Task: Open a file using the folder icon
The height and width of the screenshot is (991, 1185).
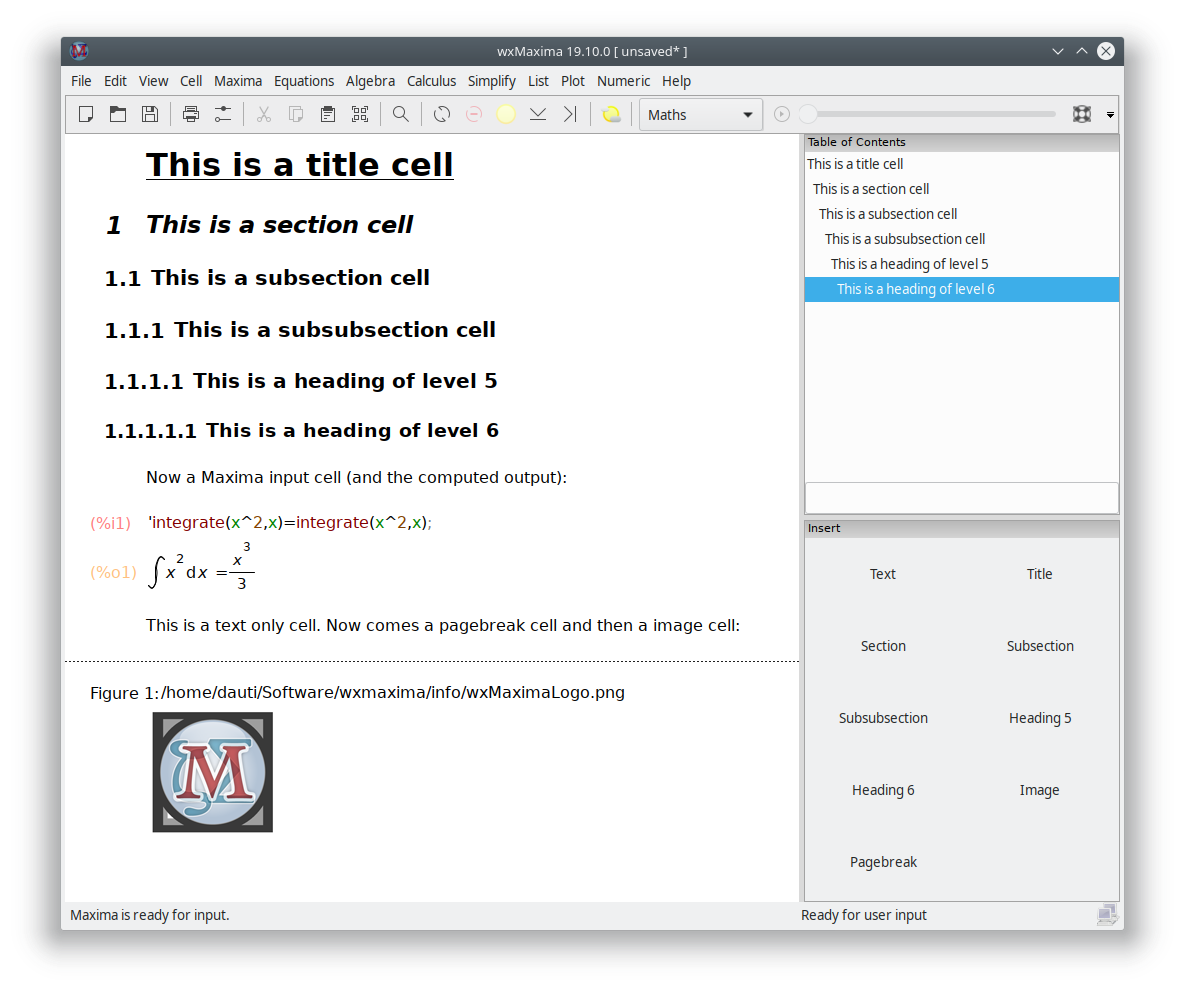Action: (118, 114)
